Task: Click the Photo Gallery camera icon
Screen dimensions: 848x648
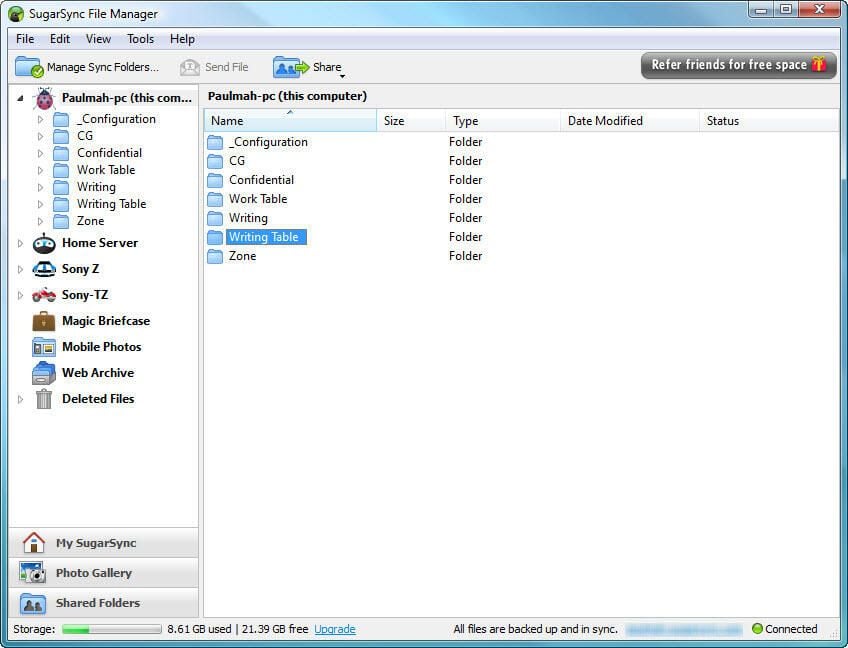Action: (32, 573)
